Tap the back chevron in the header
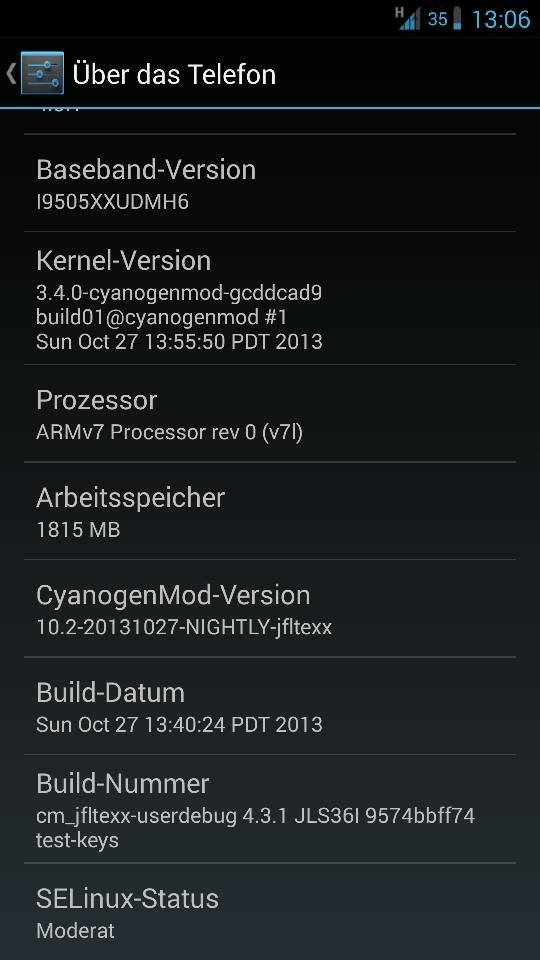Screen dimensions: 540x960 (10, 73)
